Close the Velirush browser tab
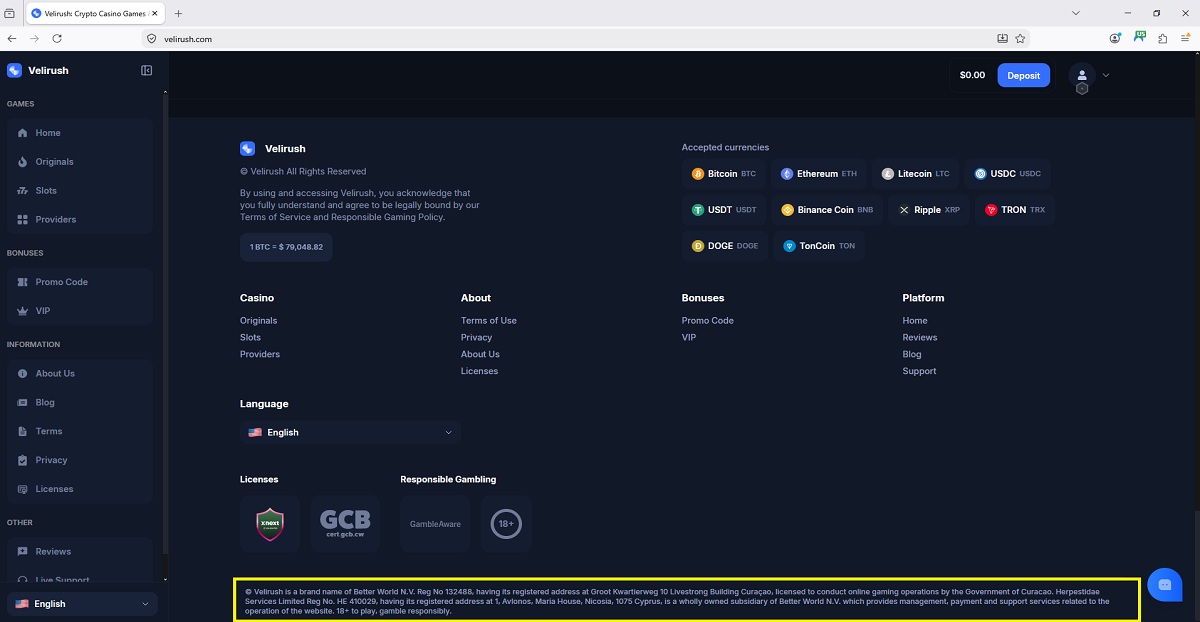 pyautogui.click(x=154, y=13)
